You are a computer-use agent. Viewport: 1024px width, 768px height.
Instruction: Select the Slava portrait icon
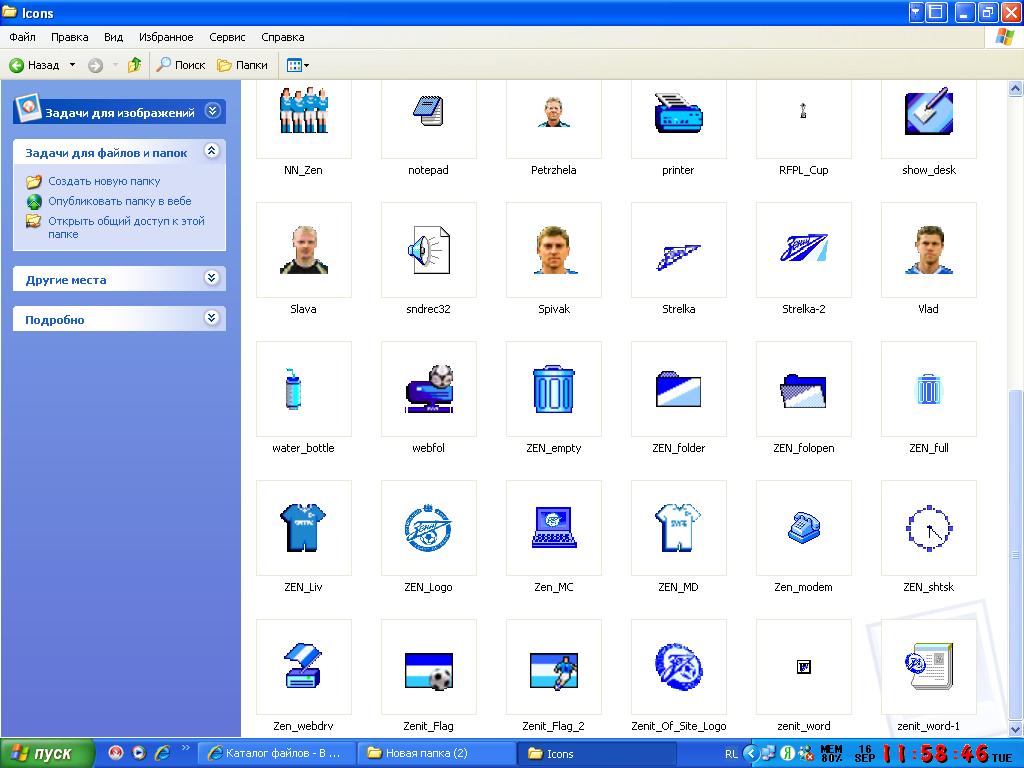tap(304, 250)
